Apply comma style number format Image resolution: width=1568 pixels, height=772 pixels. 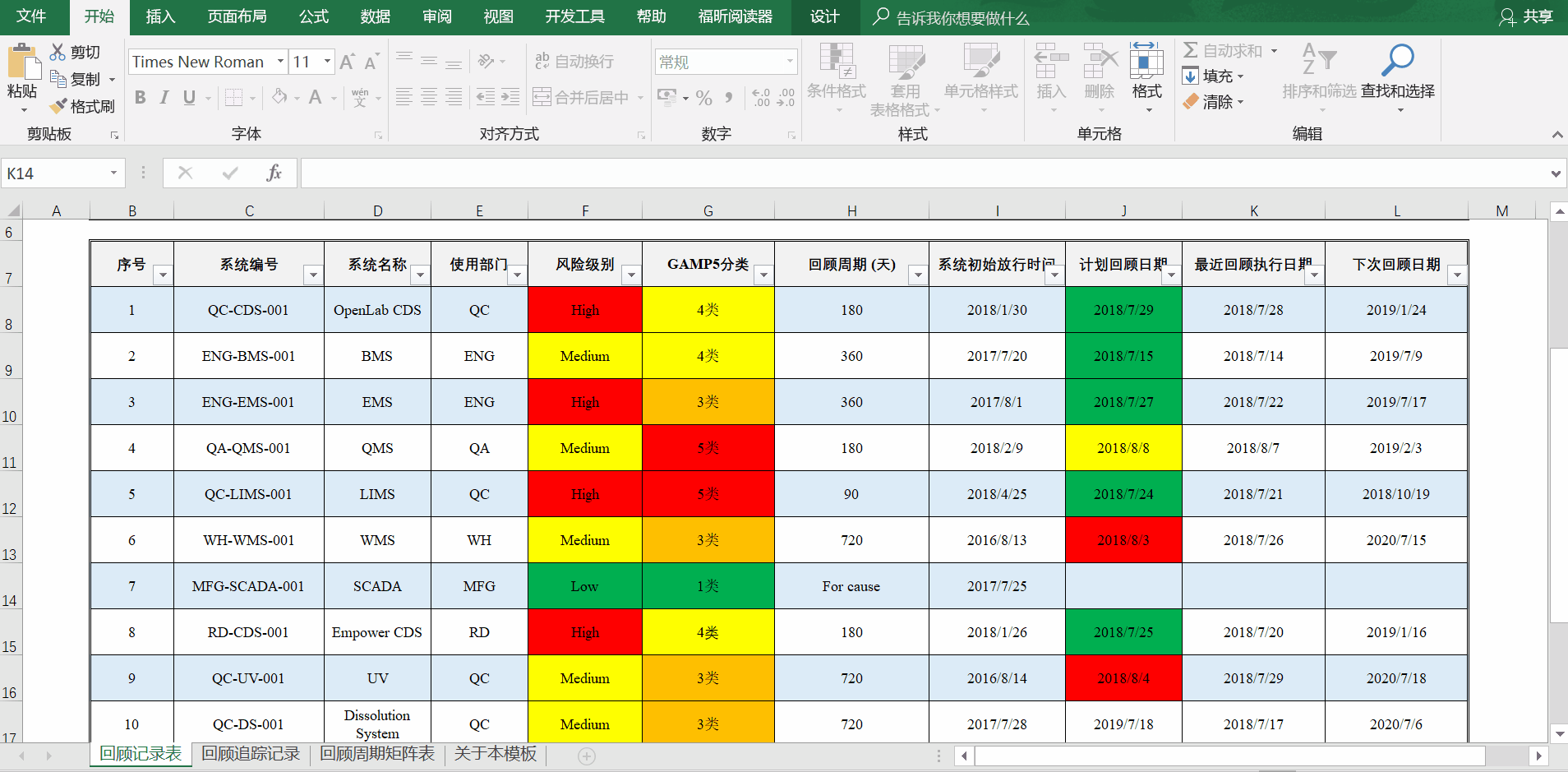pyautogui.click(x=729, y=97)
